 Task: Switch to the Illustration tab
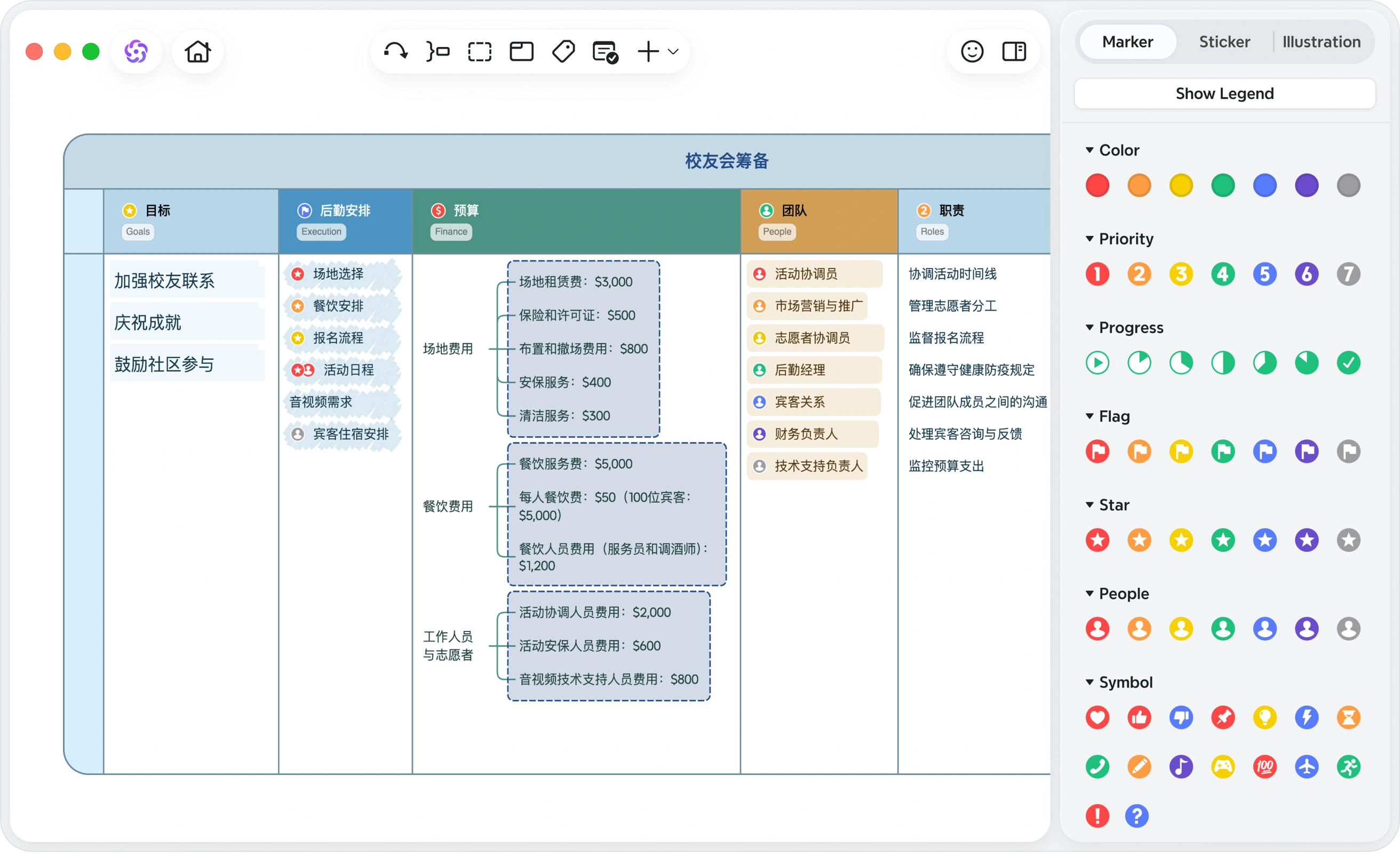1321,42
